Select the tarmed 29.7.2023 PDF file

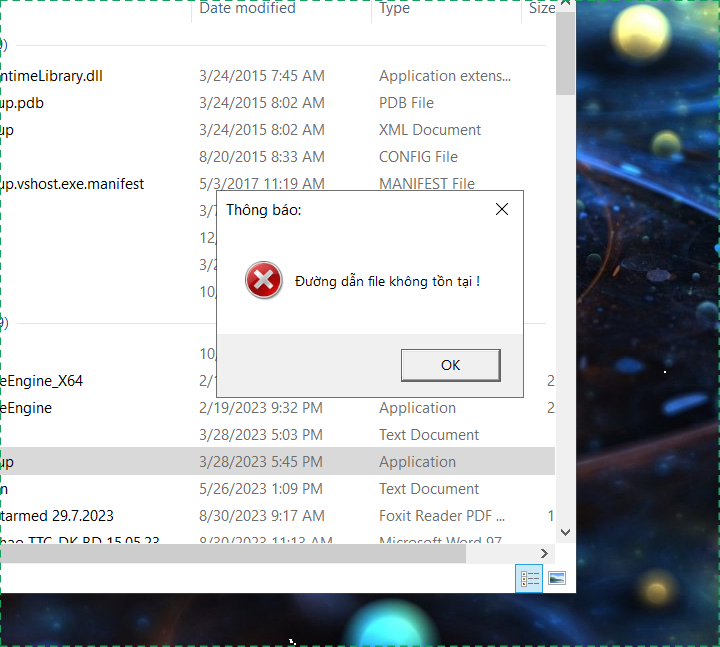click(277, 516)
